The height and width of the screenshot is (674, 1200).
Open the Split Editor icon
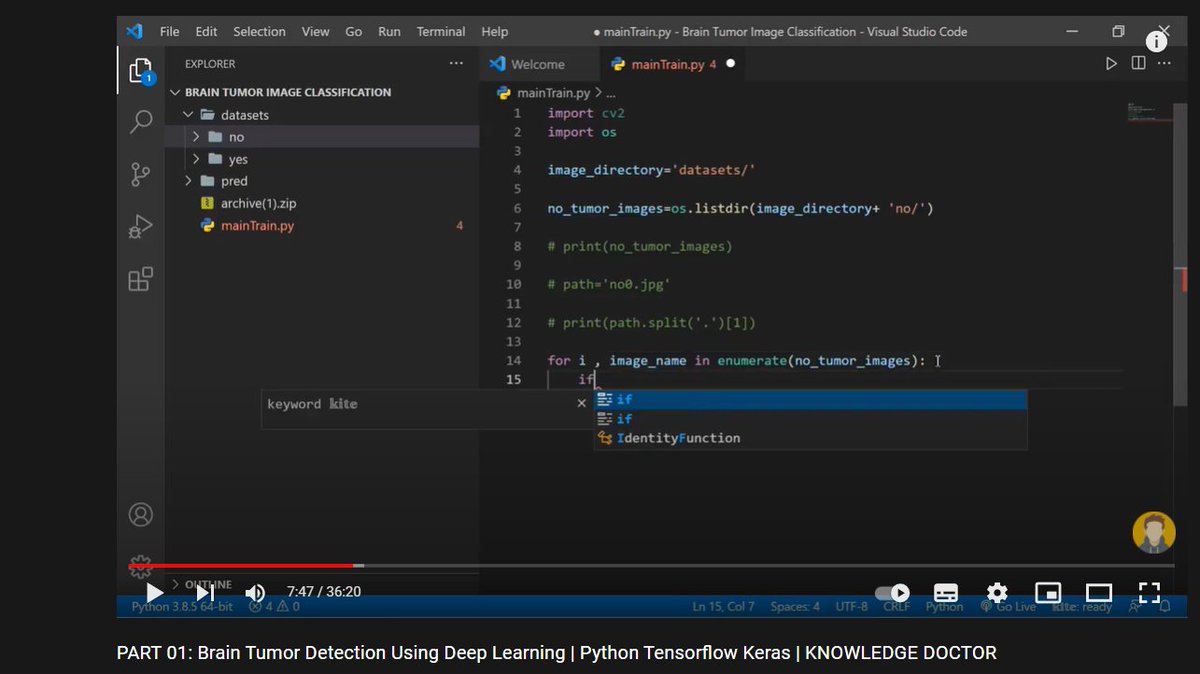(1138, 62)
